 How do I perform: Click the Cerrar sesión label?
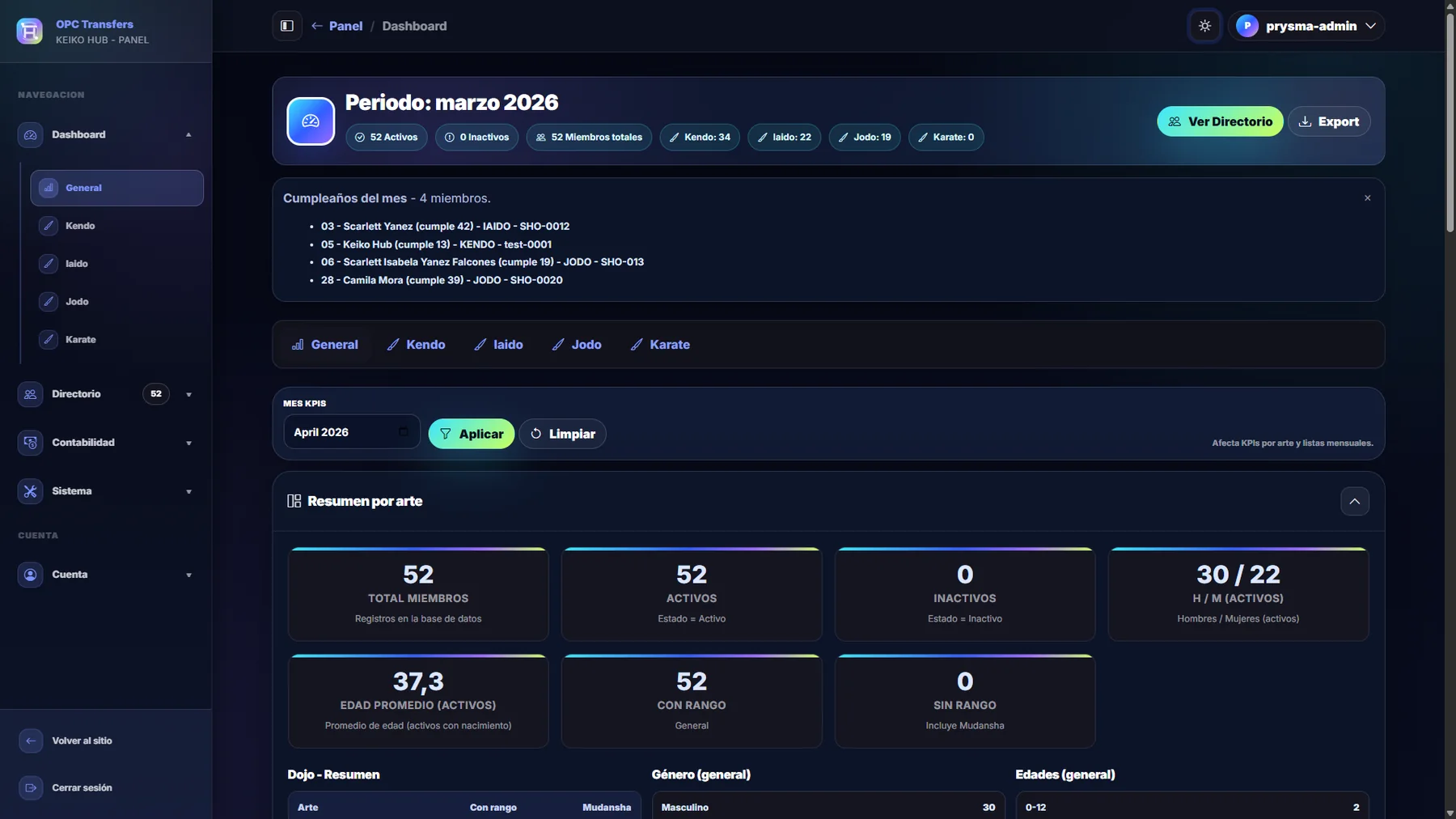pyautogui.click(x=83, y=787)
